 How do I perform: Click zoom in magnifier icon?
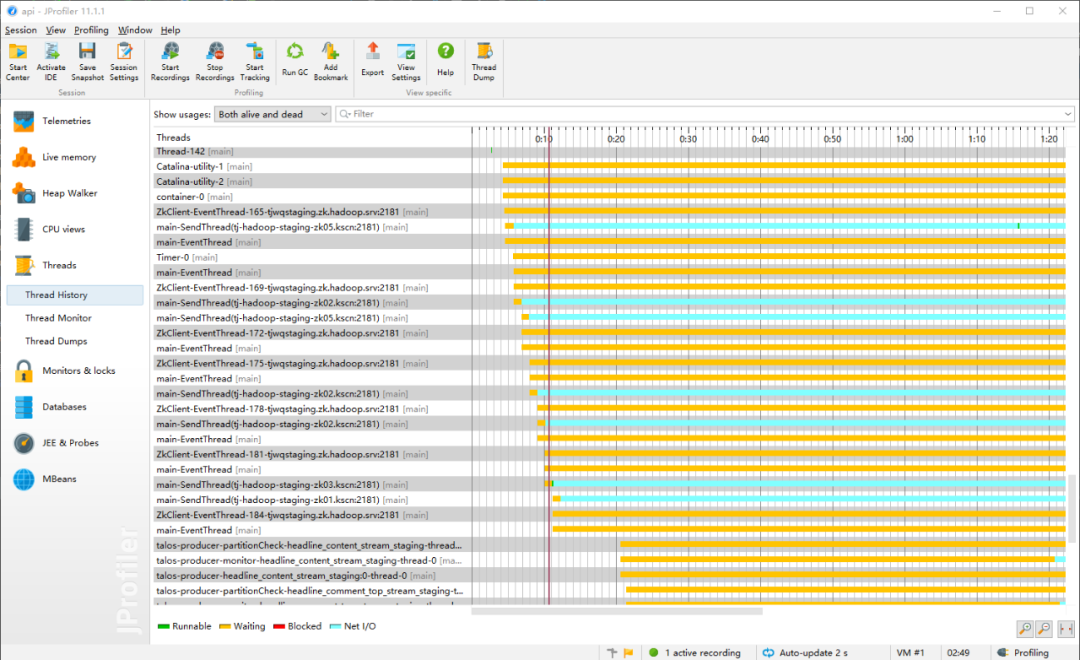coord(1026,628)
